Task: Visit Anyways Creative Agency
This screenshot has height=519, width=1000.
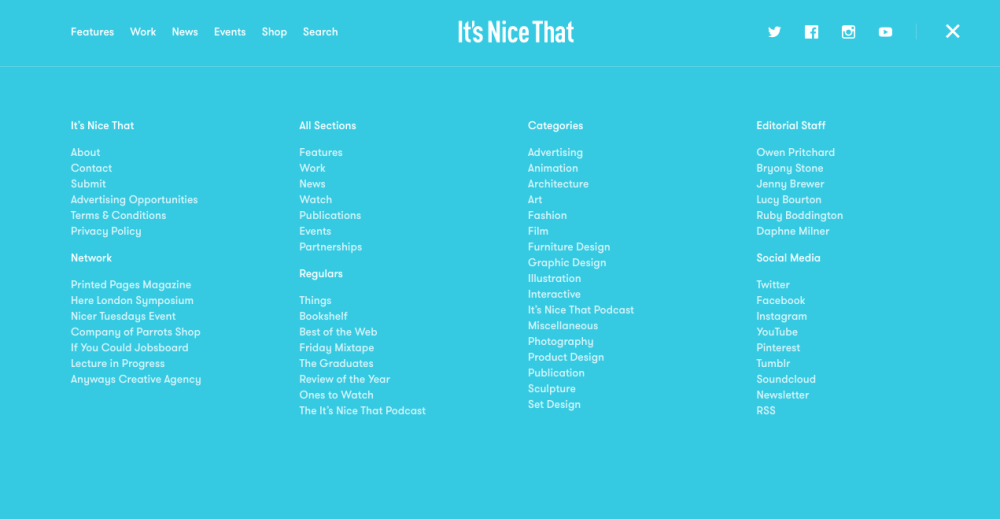Action: click(x=136, y=379)
